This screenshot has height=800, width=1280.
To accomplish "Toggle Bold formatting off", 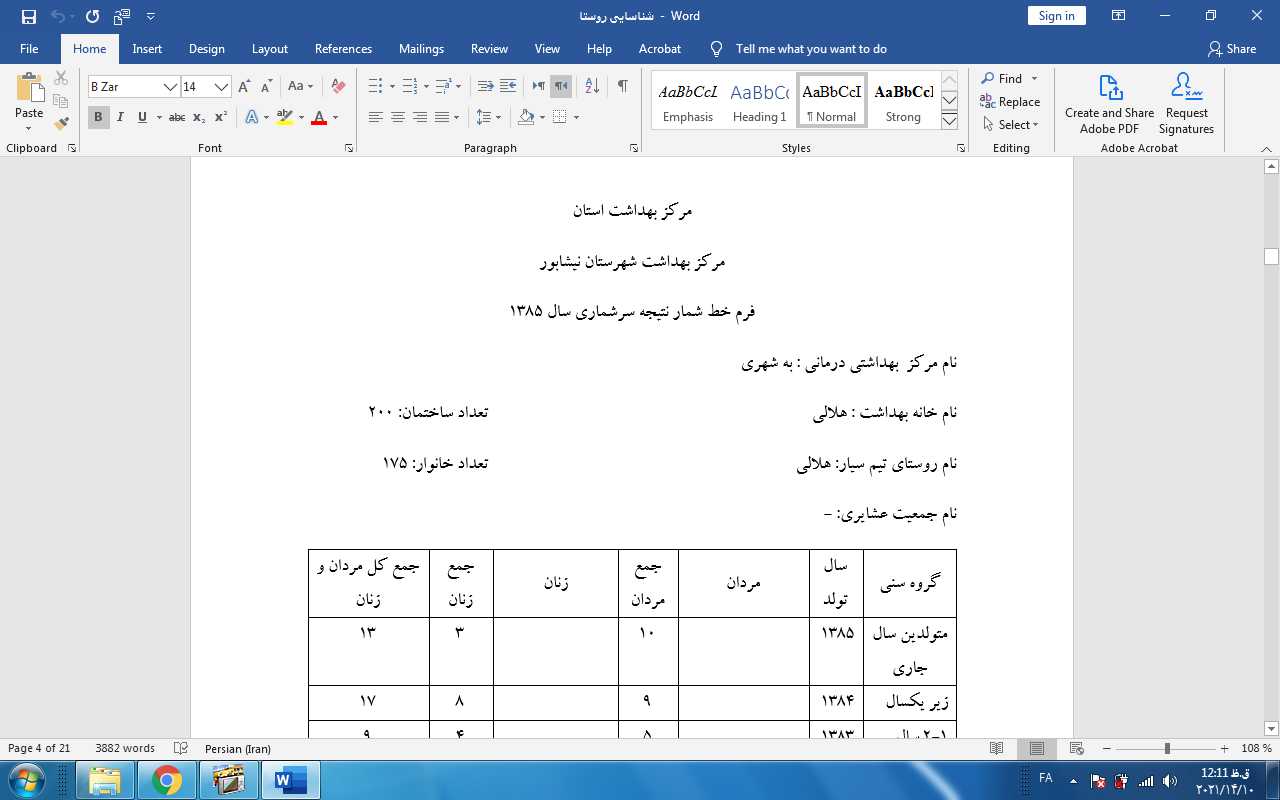I will point(98,118).
